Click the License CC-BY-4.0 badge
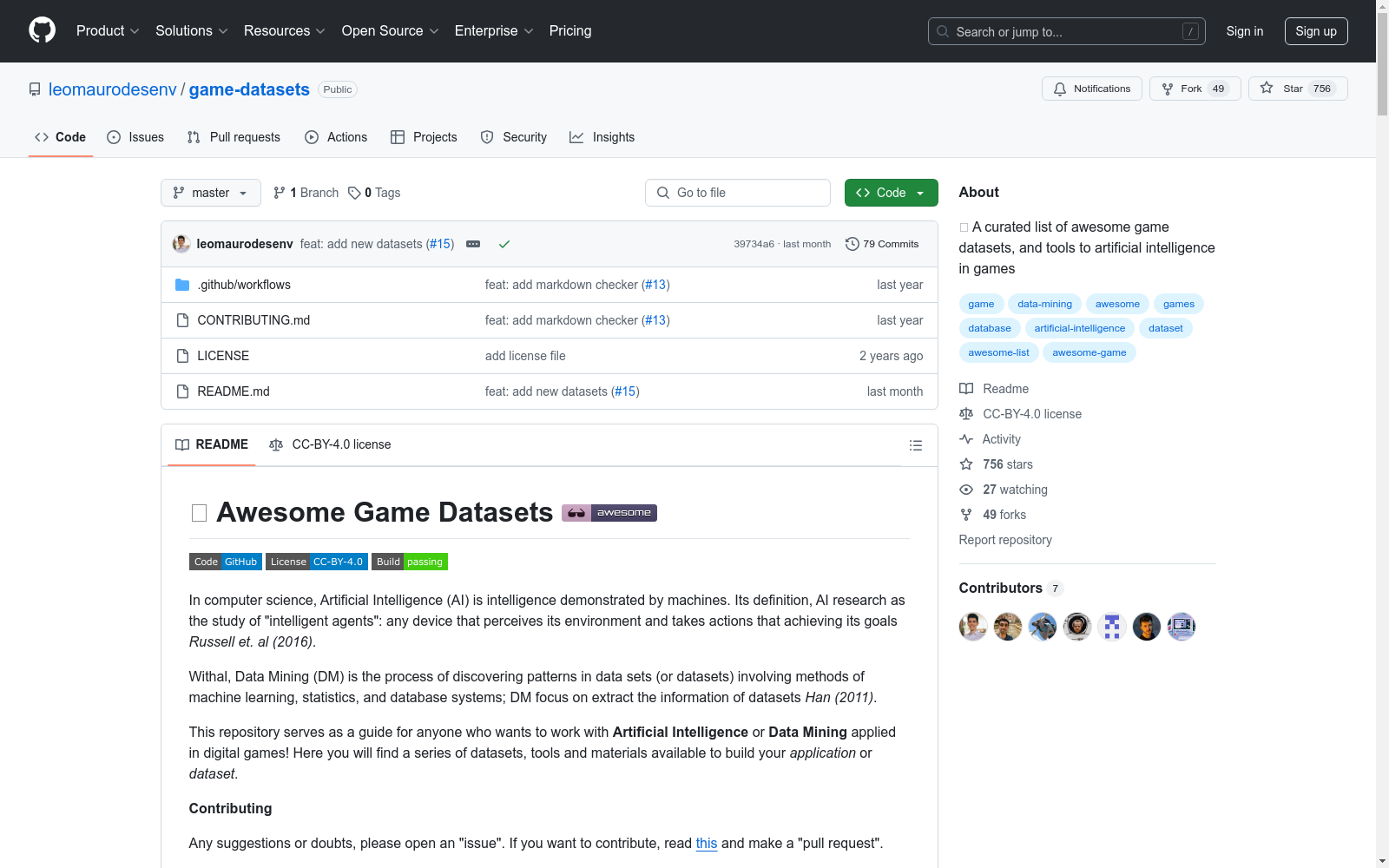 point(317,562)
